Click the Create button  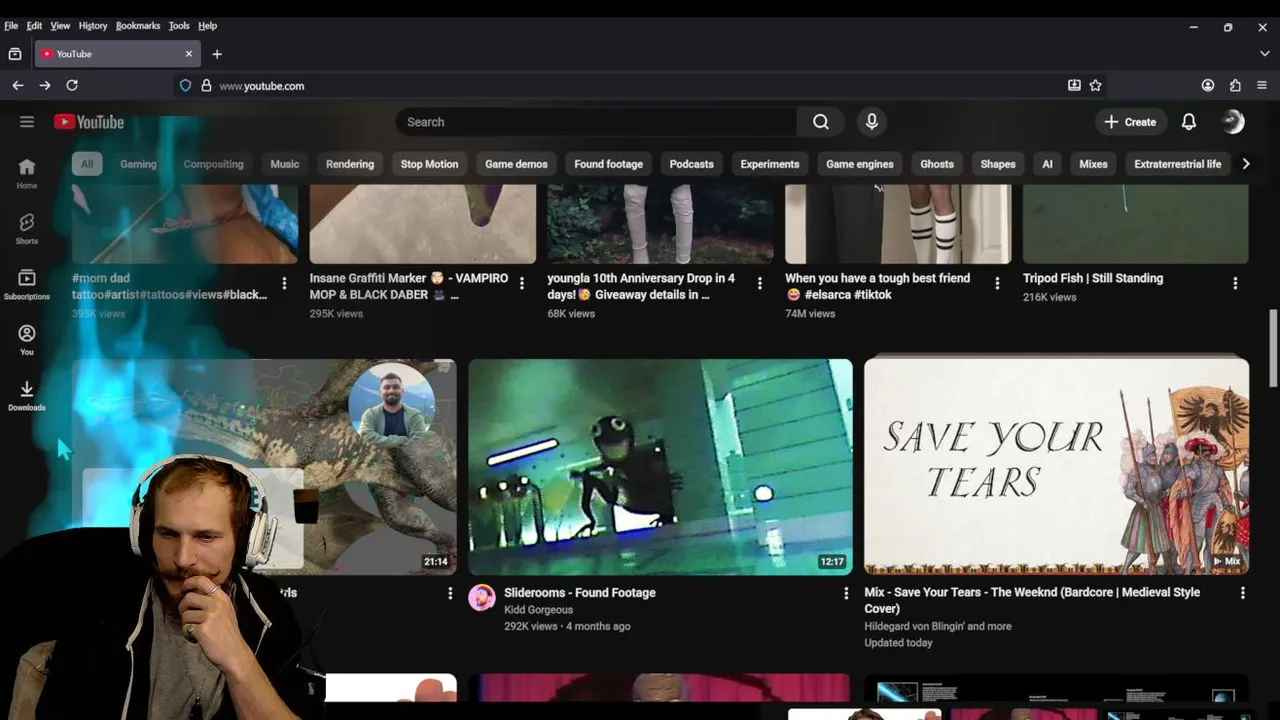[1130, 122]
